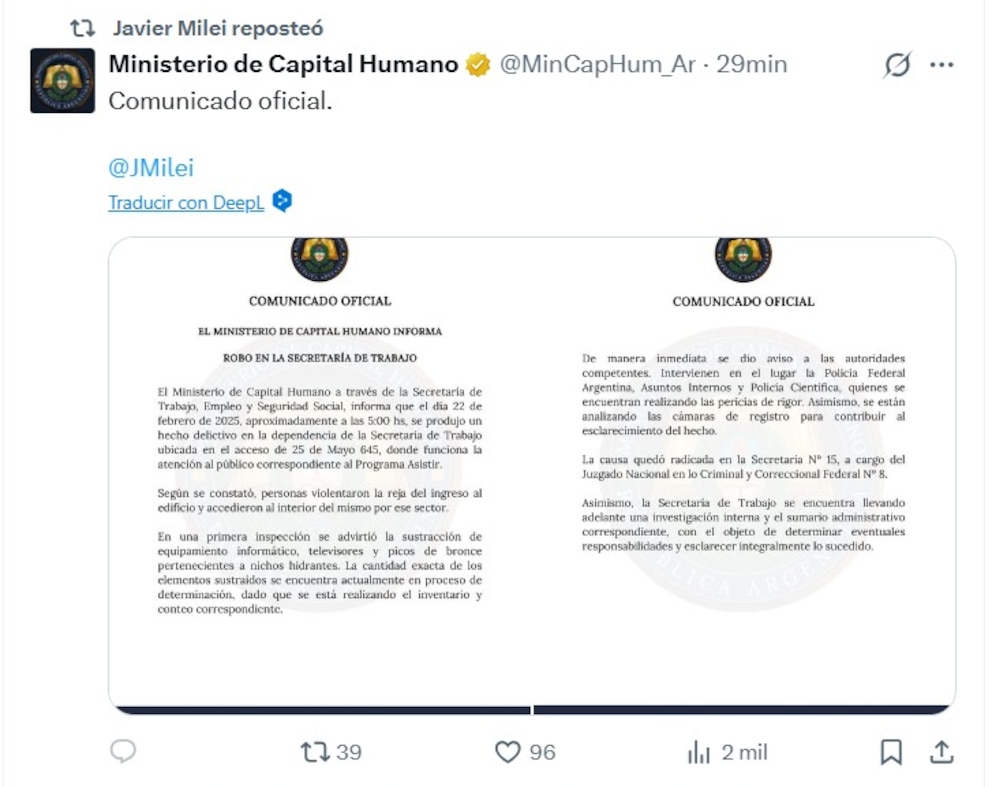Click the repost arrows icon beside Javier Milei
This screenshot has height=787, width=992.
82,28
